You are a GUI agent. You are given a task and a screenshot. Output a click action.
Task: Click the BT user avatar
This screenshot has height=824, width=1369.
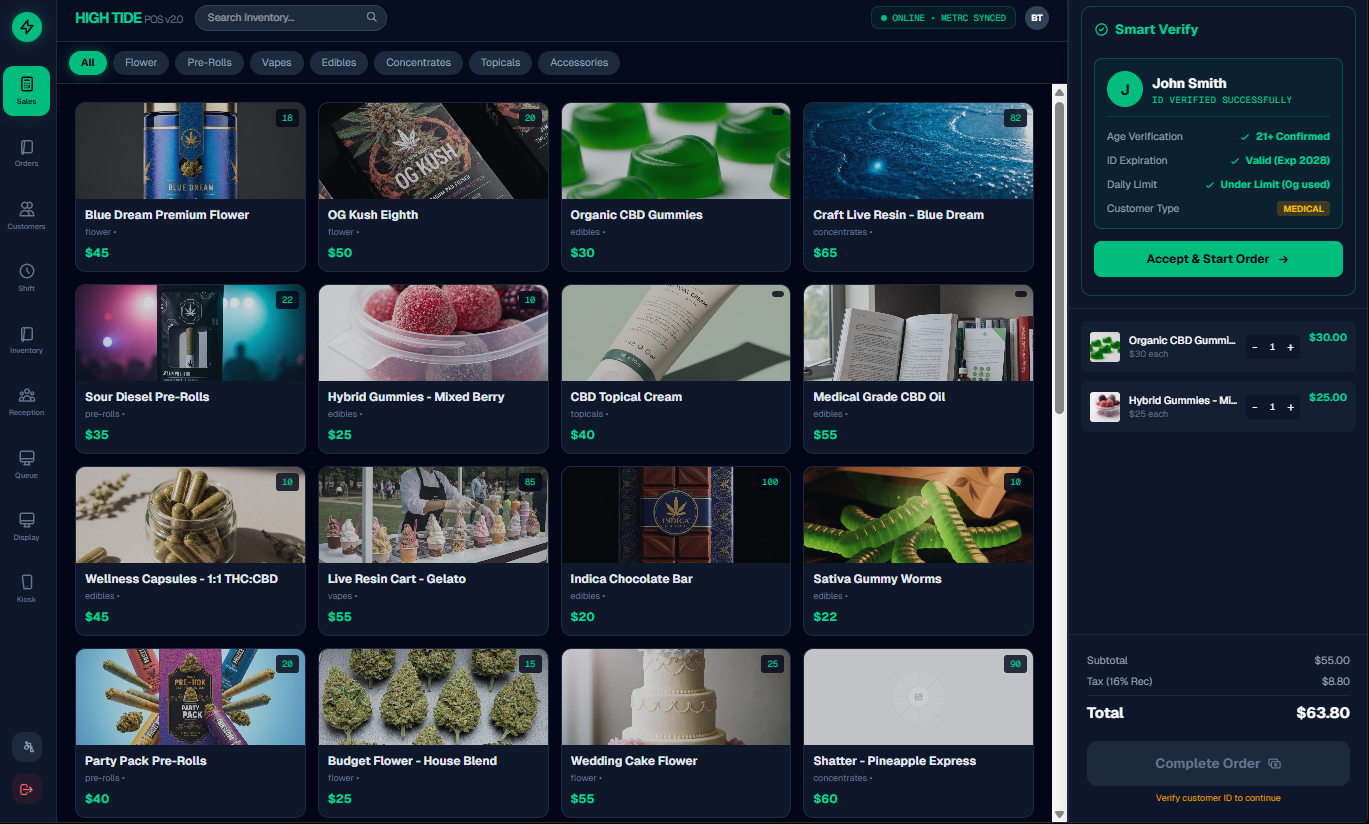pos(1037,17)
